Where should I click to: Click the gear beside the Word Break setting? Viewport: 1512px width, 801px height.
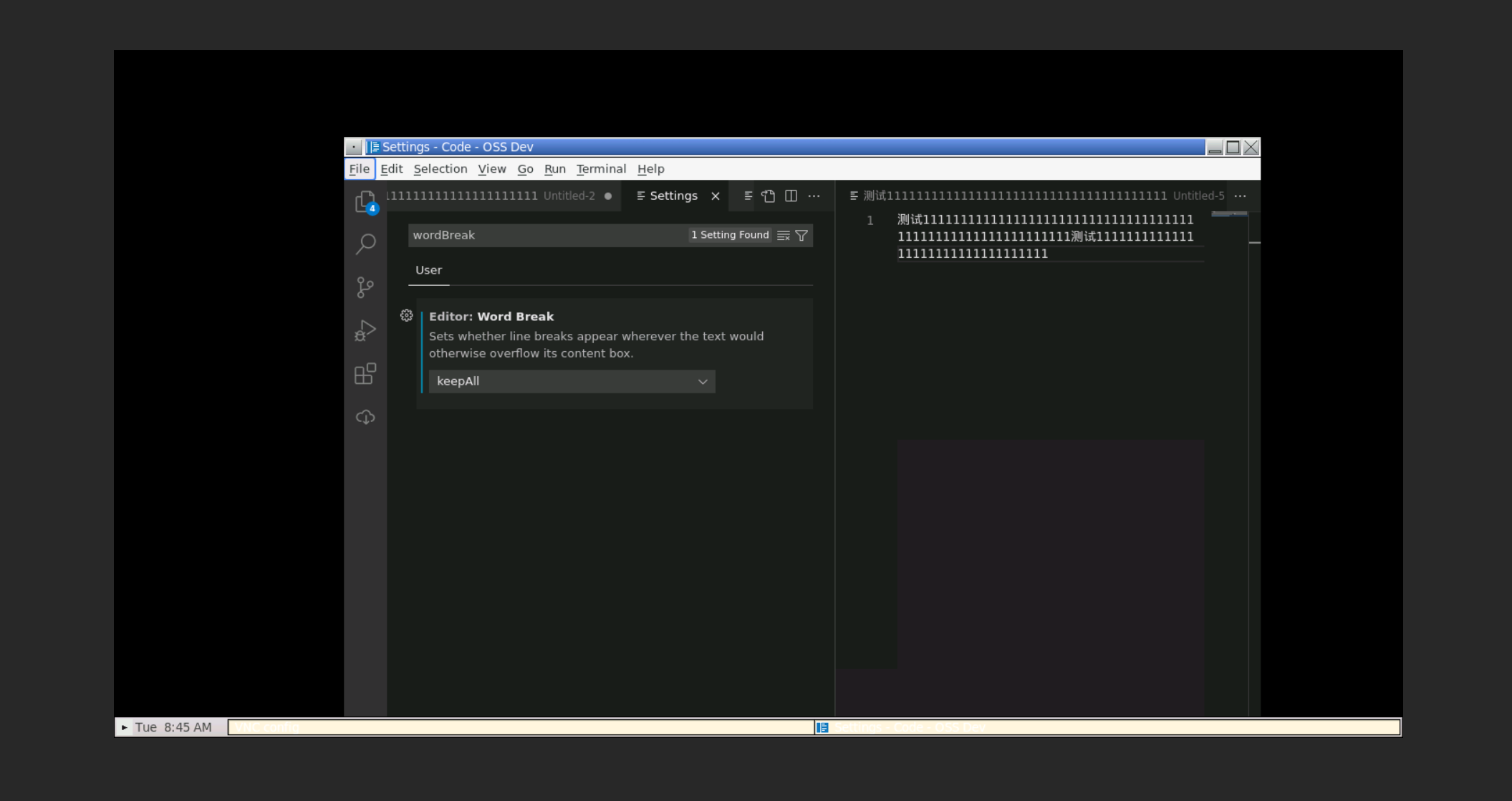(x=407, y=315)
